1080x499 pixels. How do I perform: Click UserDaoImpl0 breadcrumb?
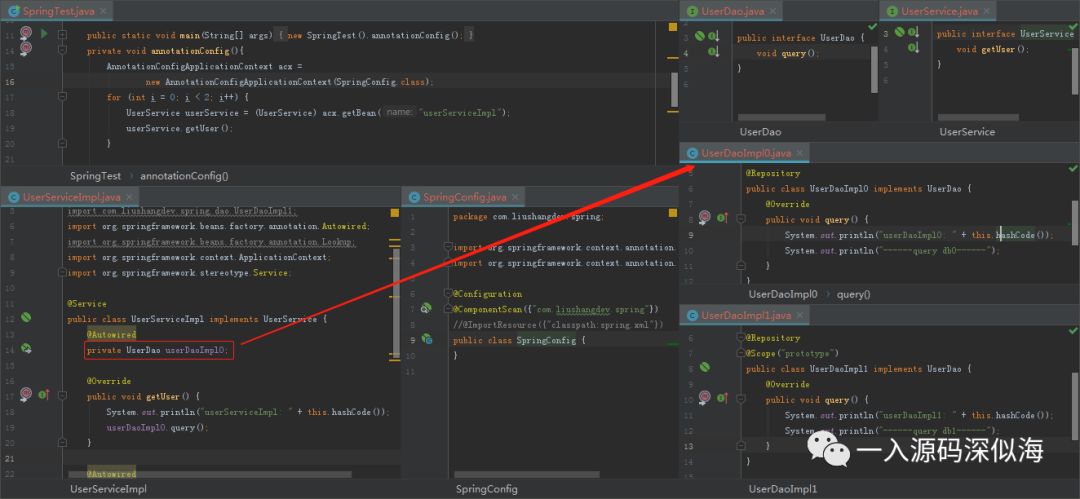click(783, 294)
